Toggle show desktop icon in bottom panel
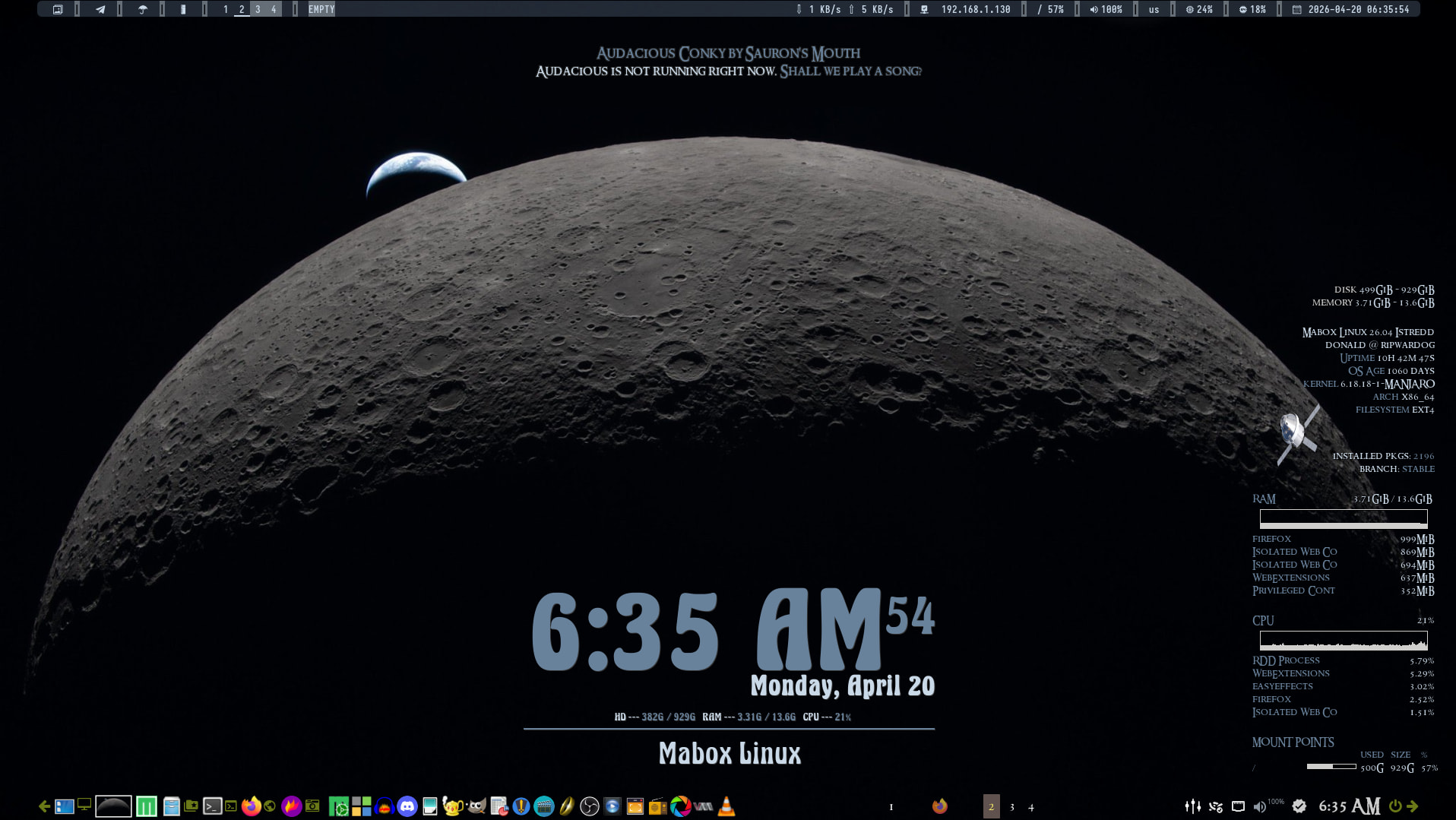 click(x=84, y=805)
